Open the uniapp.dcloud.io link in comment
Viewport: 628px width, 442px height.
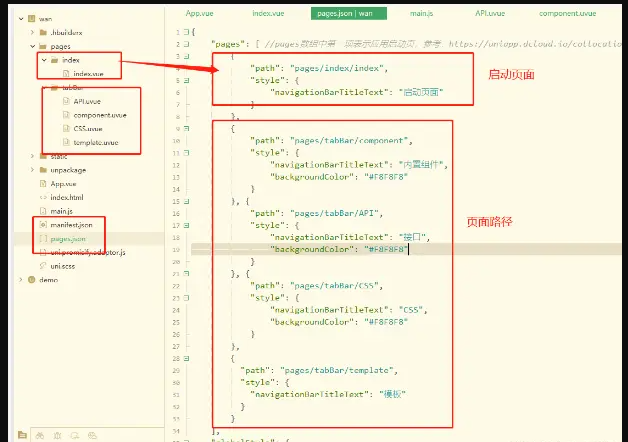point(535,44)
